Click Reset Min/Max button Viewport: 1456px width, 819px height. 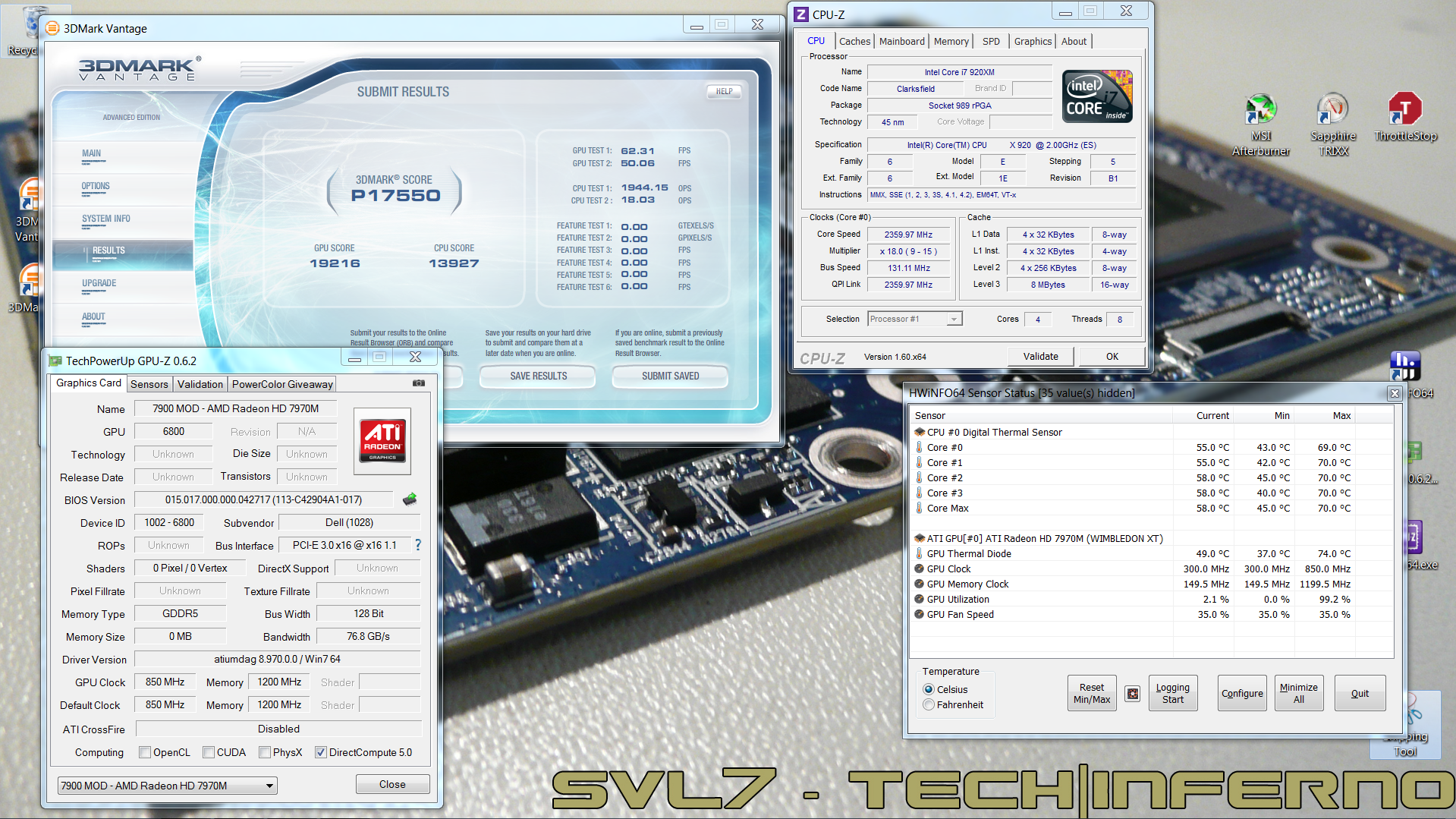(x=1092, y=693)
